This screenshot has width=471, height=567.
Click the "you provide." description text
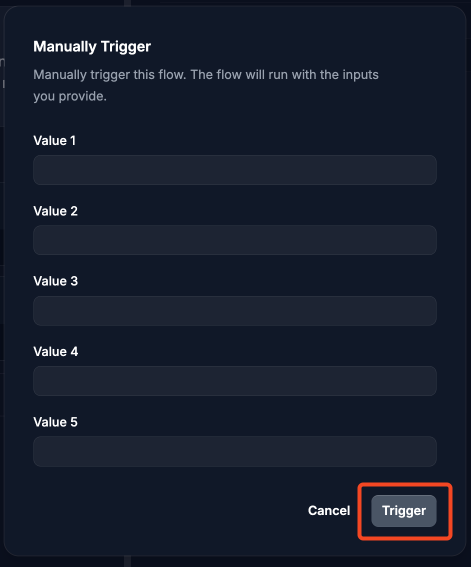[x=70, y=96]
